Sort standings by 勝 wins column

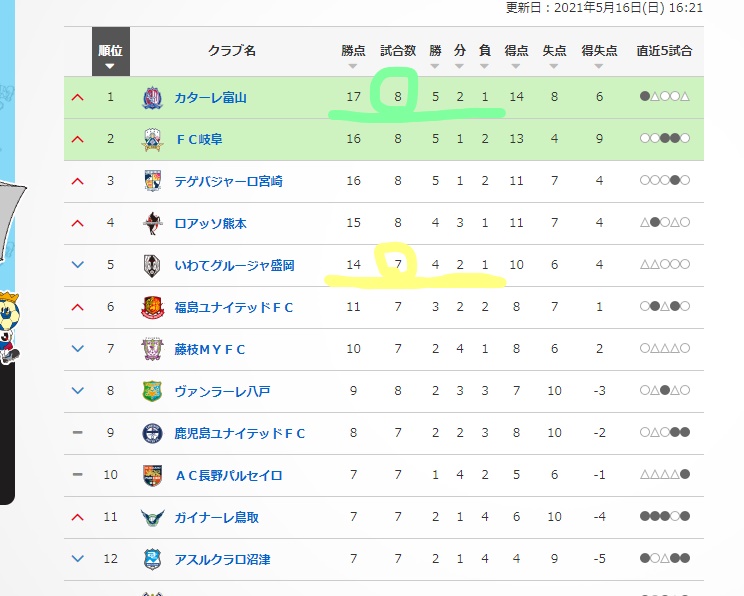tap(435, 55)
